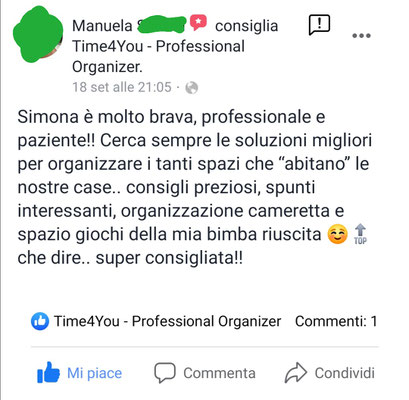409x400 pixels.
Task: Click the Commenta speech bubble icon
Action: tap(165, 372)
